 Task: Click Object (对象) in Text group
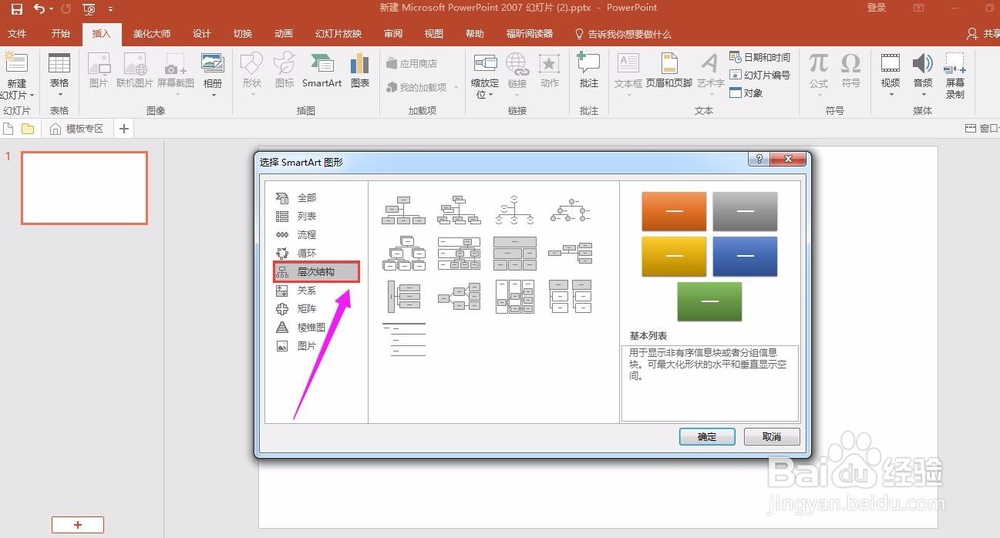coord(746,93)
